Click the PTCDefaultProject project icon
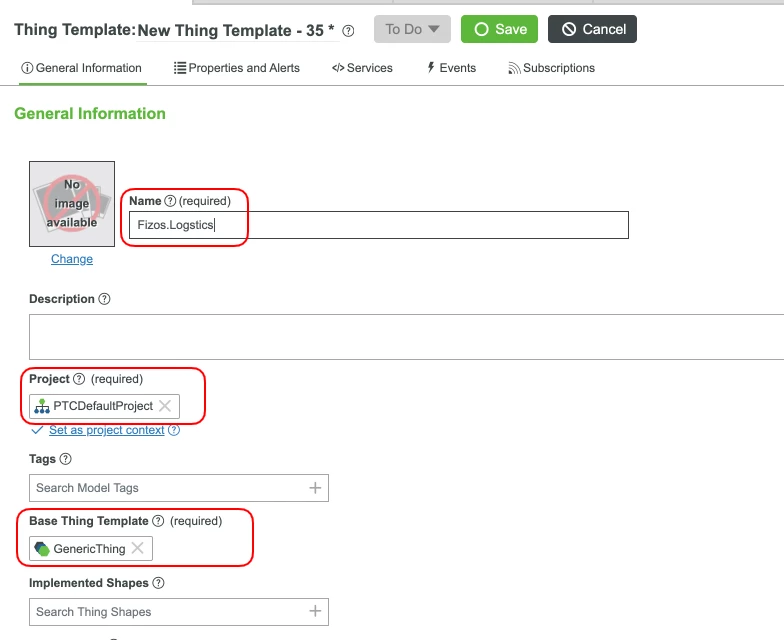The image size is (784, 640). point(42,406)
